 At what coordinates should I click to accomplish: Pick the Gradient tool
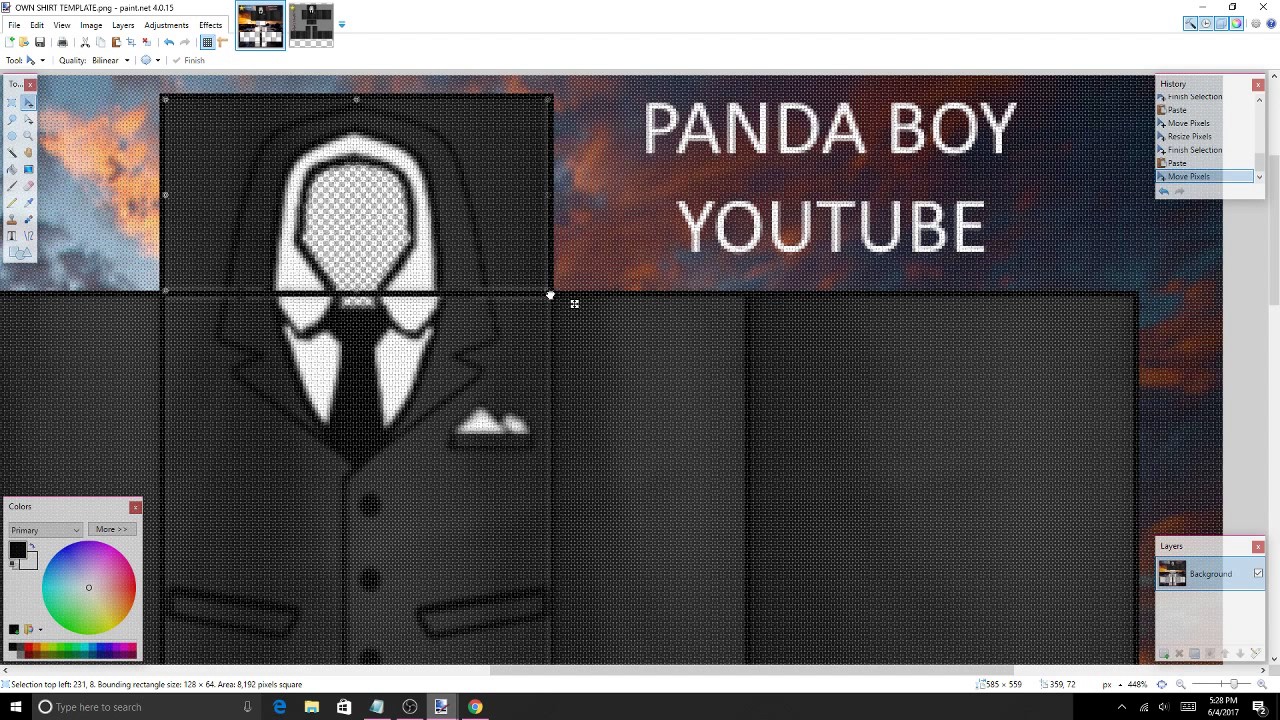click(28, 170)
